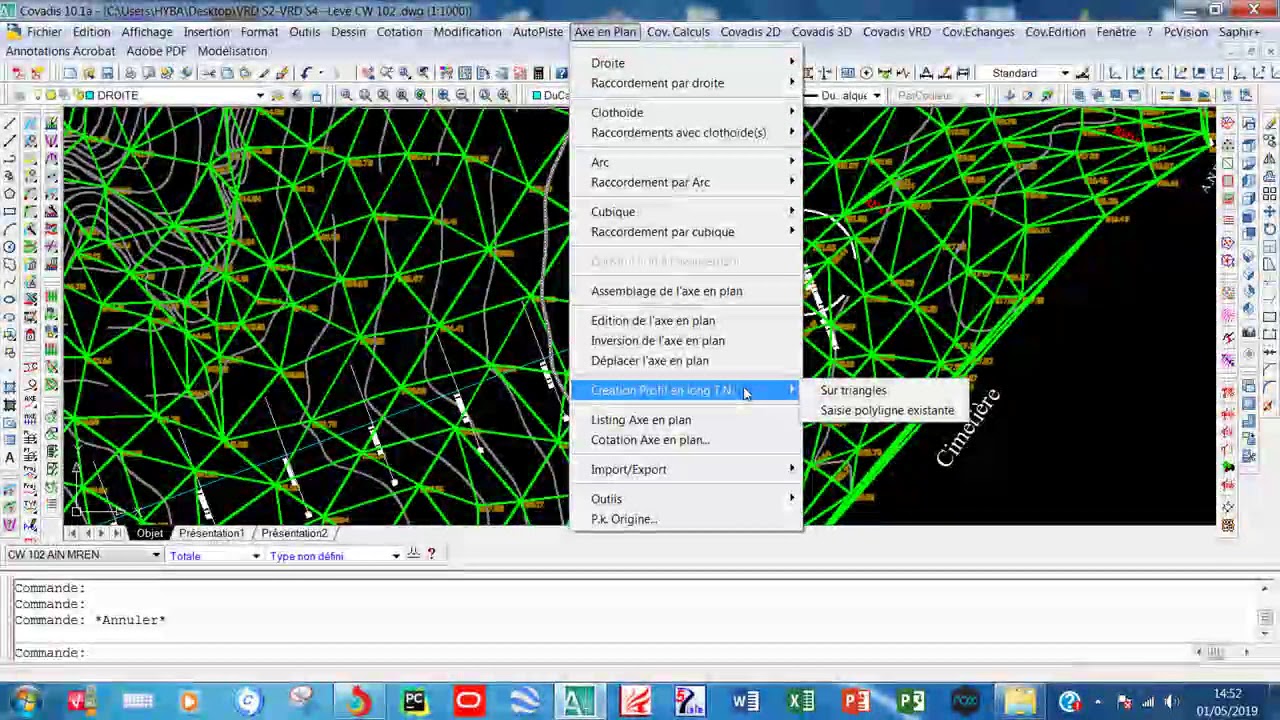Click the Copy clipboard icon
Screen dimensions: 1280x720
pos(227,73)
